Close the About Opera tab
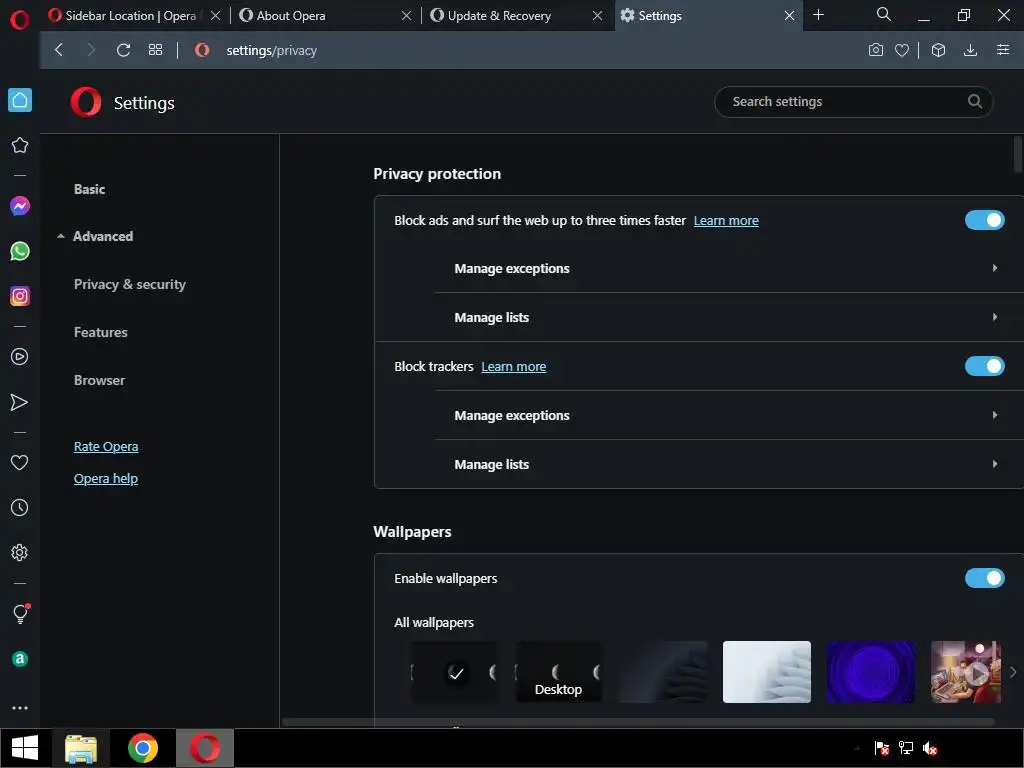The image size is (1024, 768). 406,15
